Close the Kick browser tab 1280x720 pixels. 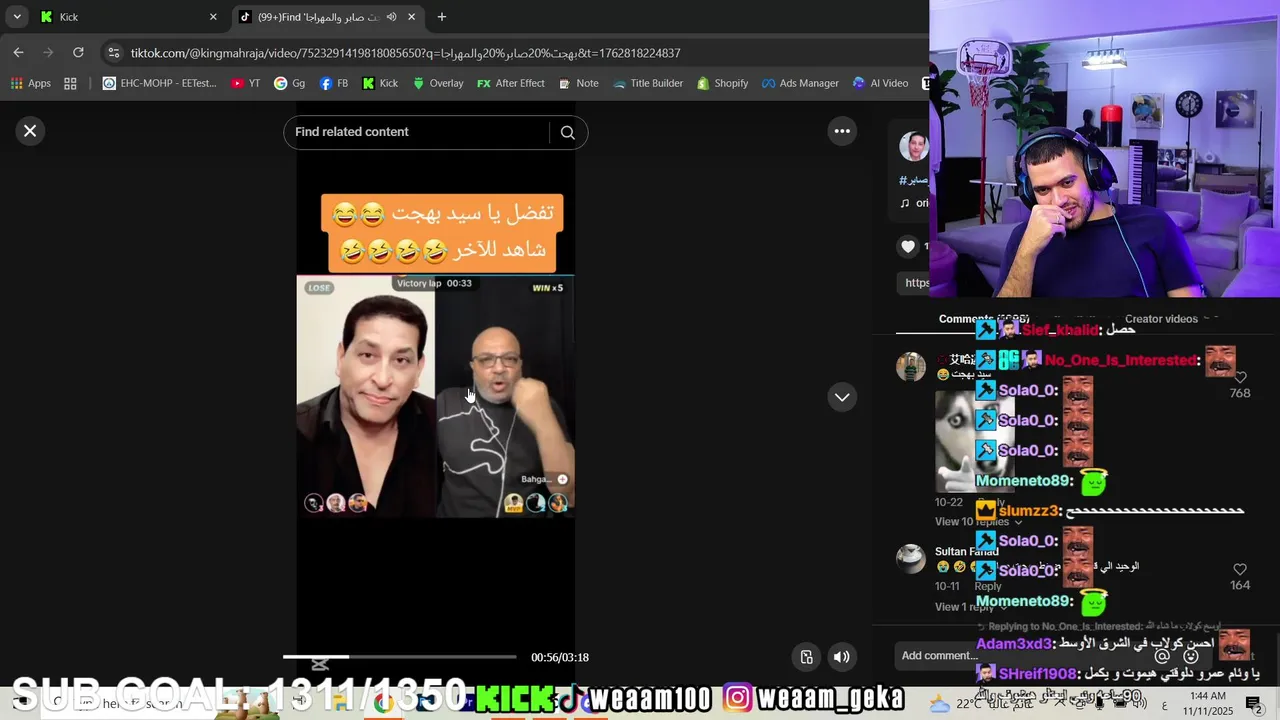(x=213, y=17)
